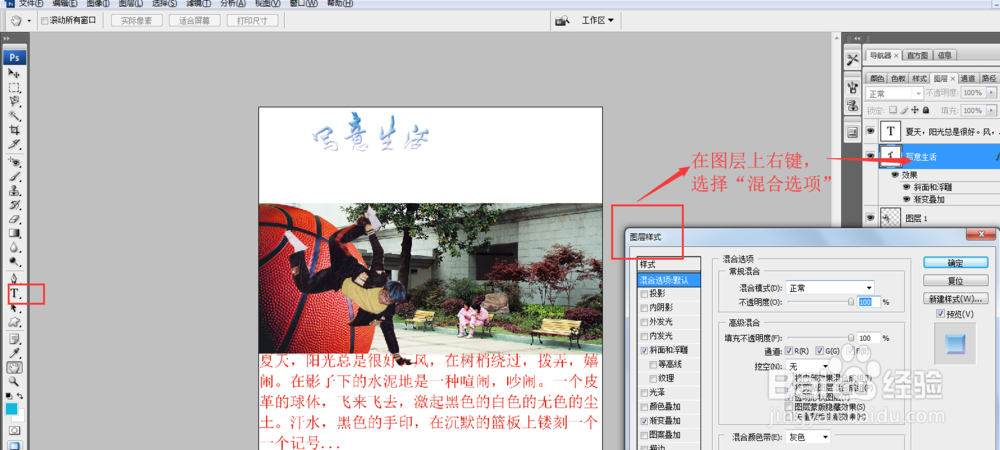The image size is (1000, 450).
Task: Open the 混合模式 dropdown in dialog
Action: (829, 287)
